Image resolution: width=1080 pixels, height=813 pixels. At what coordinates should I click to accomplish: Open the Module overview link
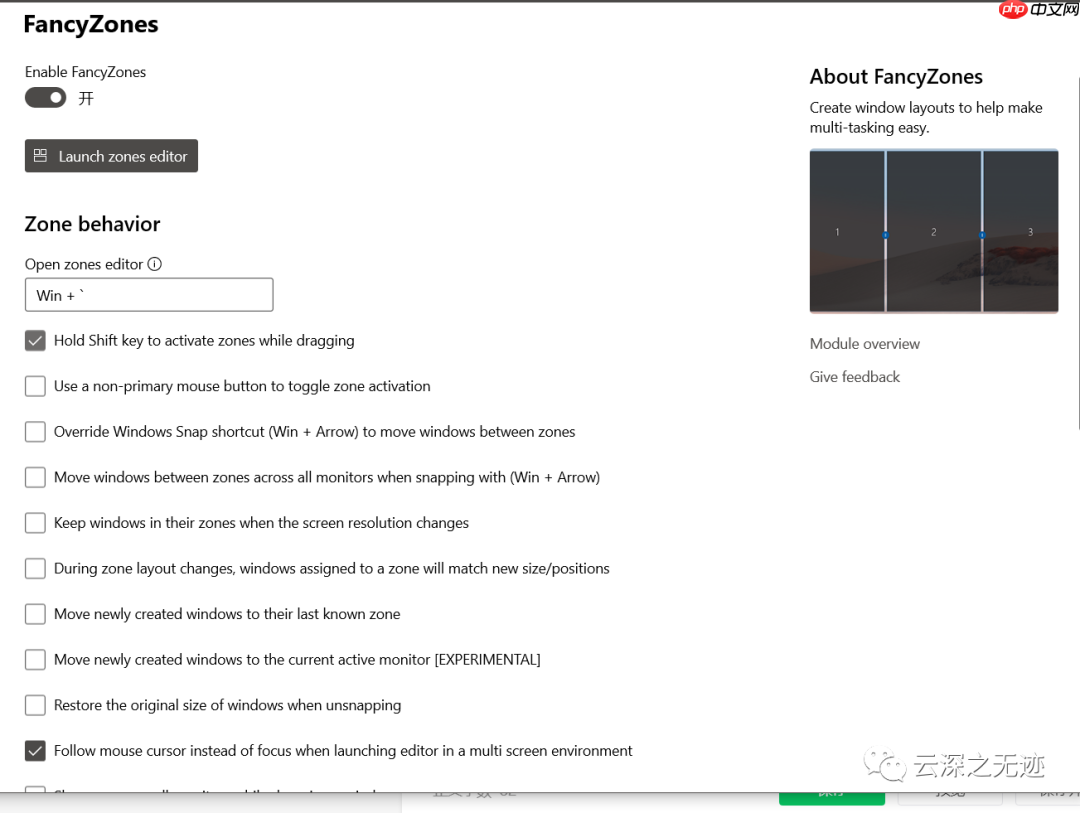coord(864,343)
